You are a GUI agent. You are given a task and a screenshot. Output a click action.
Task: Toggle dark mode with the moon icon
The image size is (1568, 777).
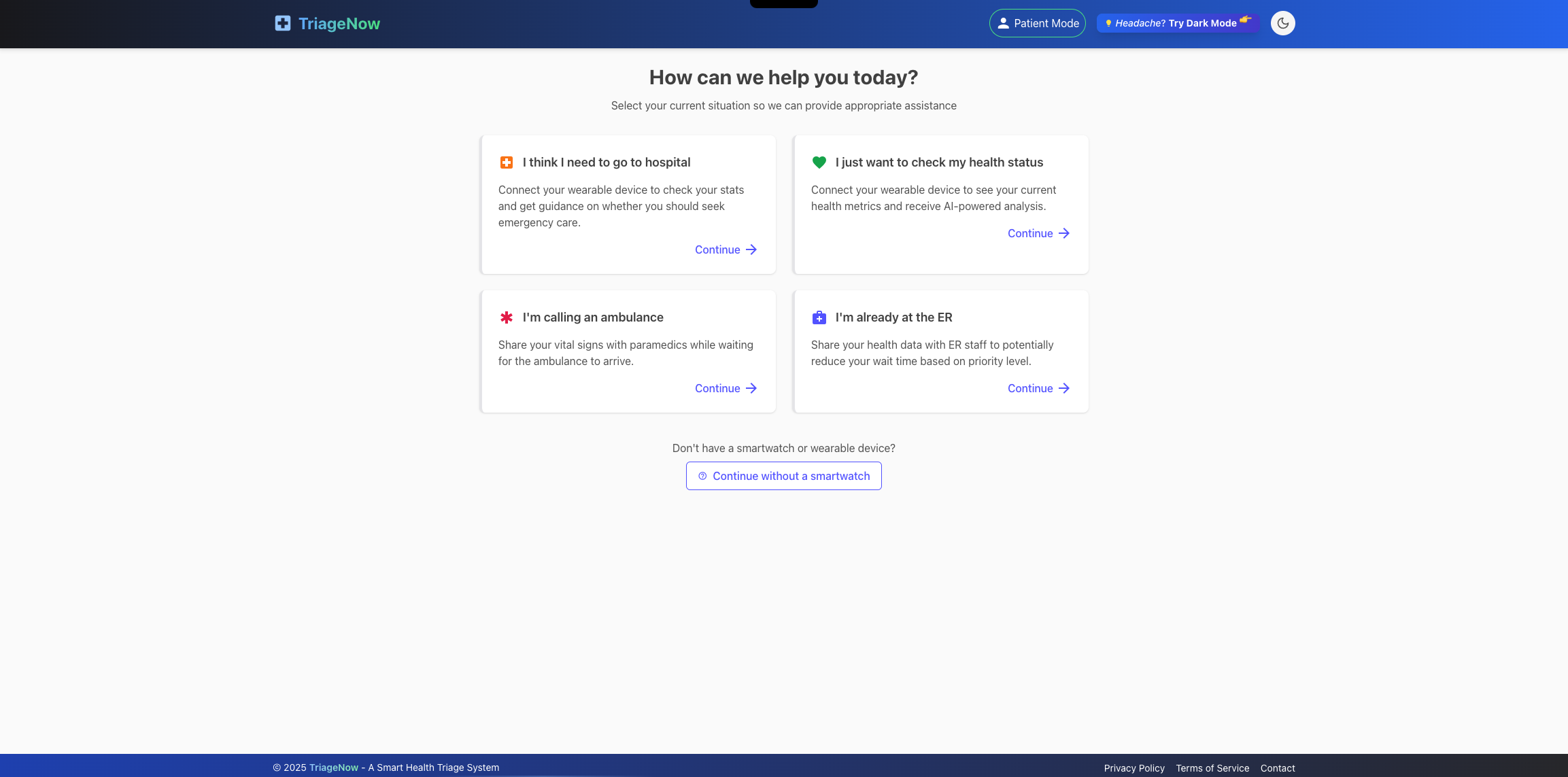(x=1282, y=23)
